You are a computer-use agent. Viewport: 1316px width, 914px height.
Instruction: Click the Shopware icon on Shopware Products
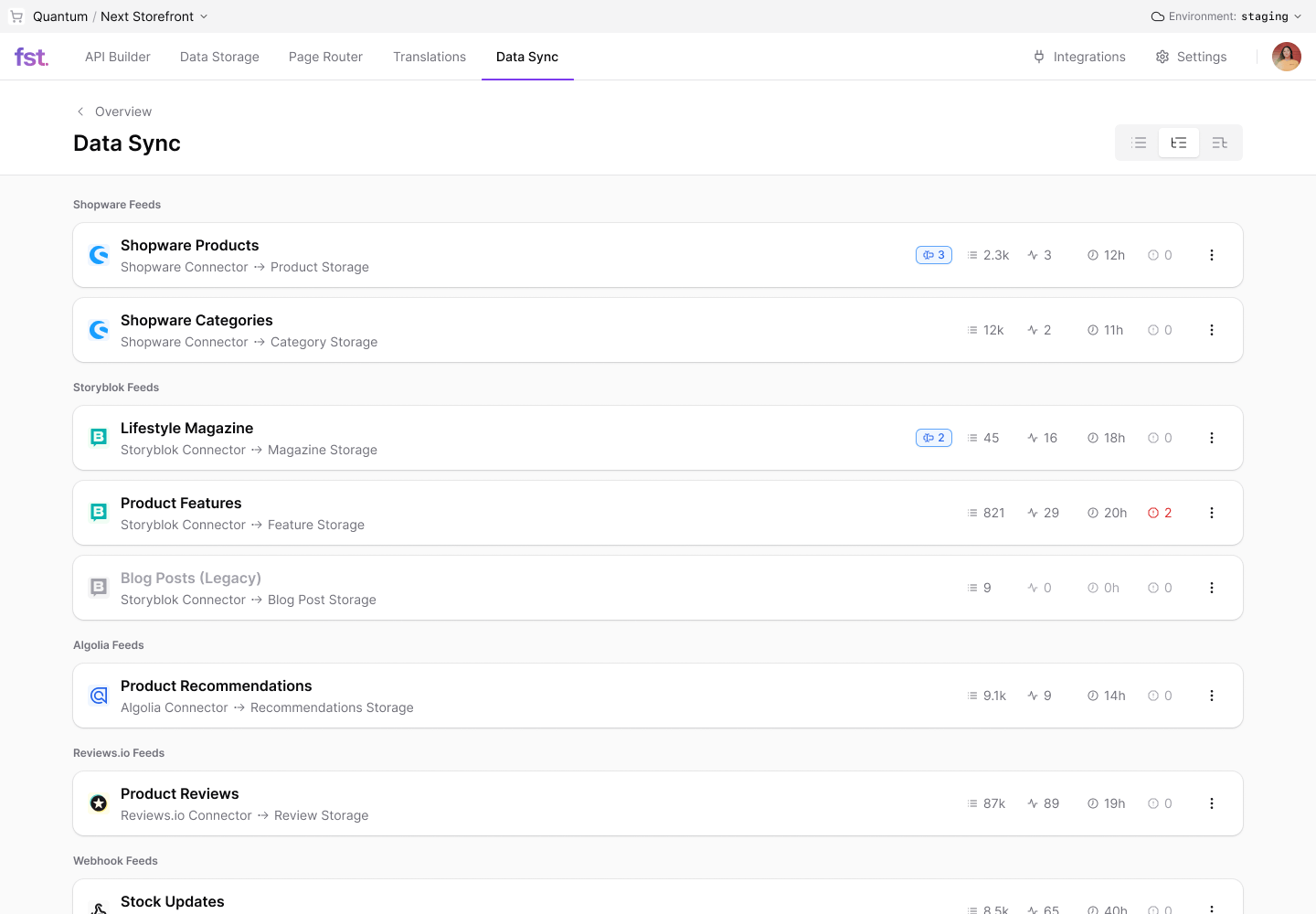pyautogui.click(x=99, y=255)
